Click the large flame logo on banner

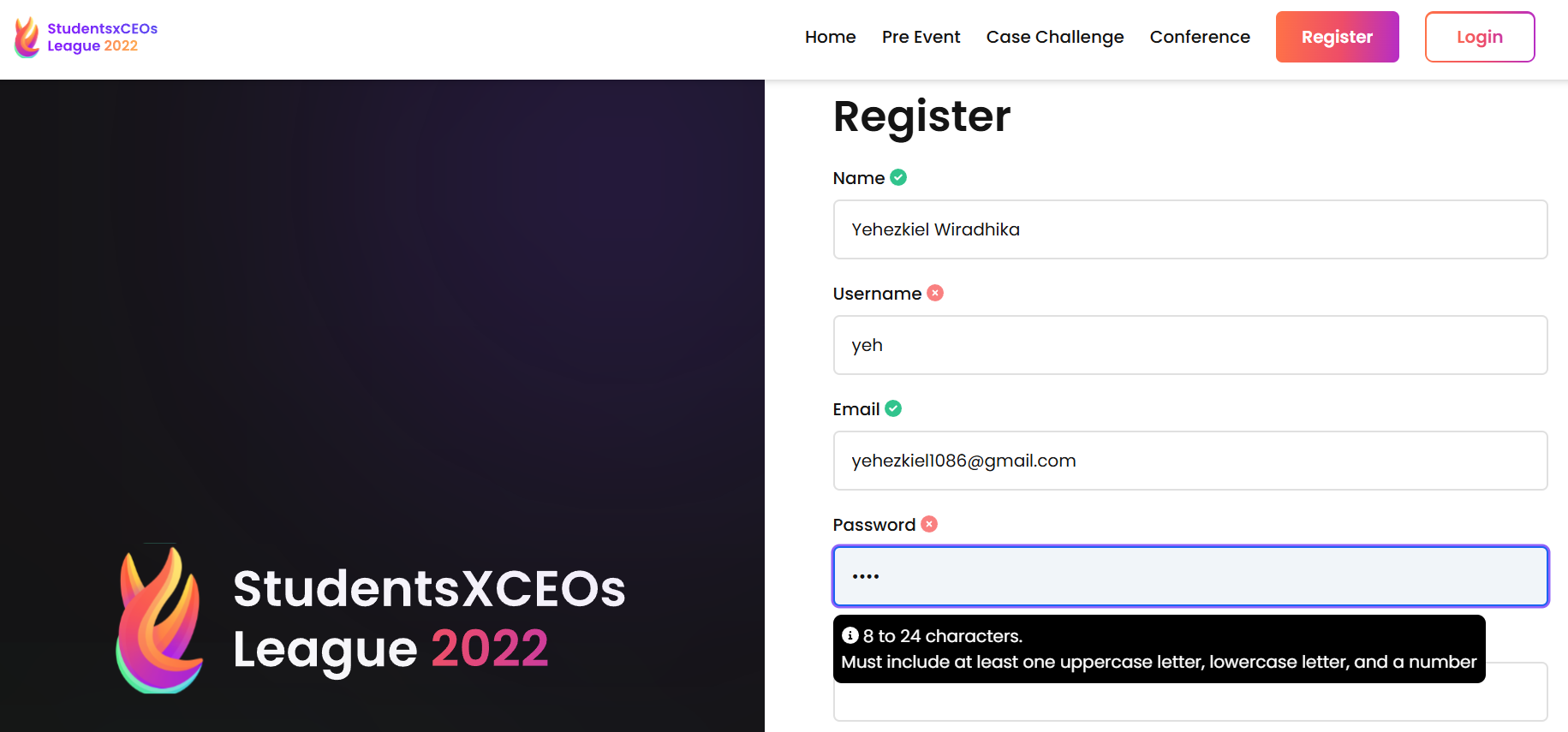160,618
